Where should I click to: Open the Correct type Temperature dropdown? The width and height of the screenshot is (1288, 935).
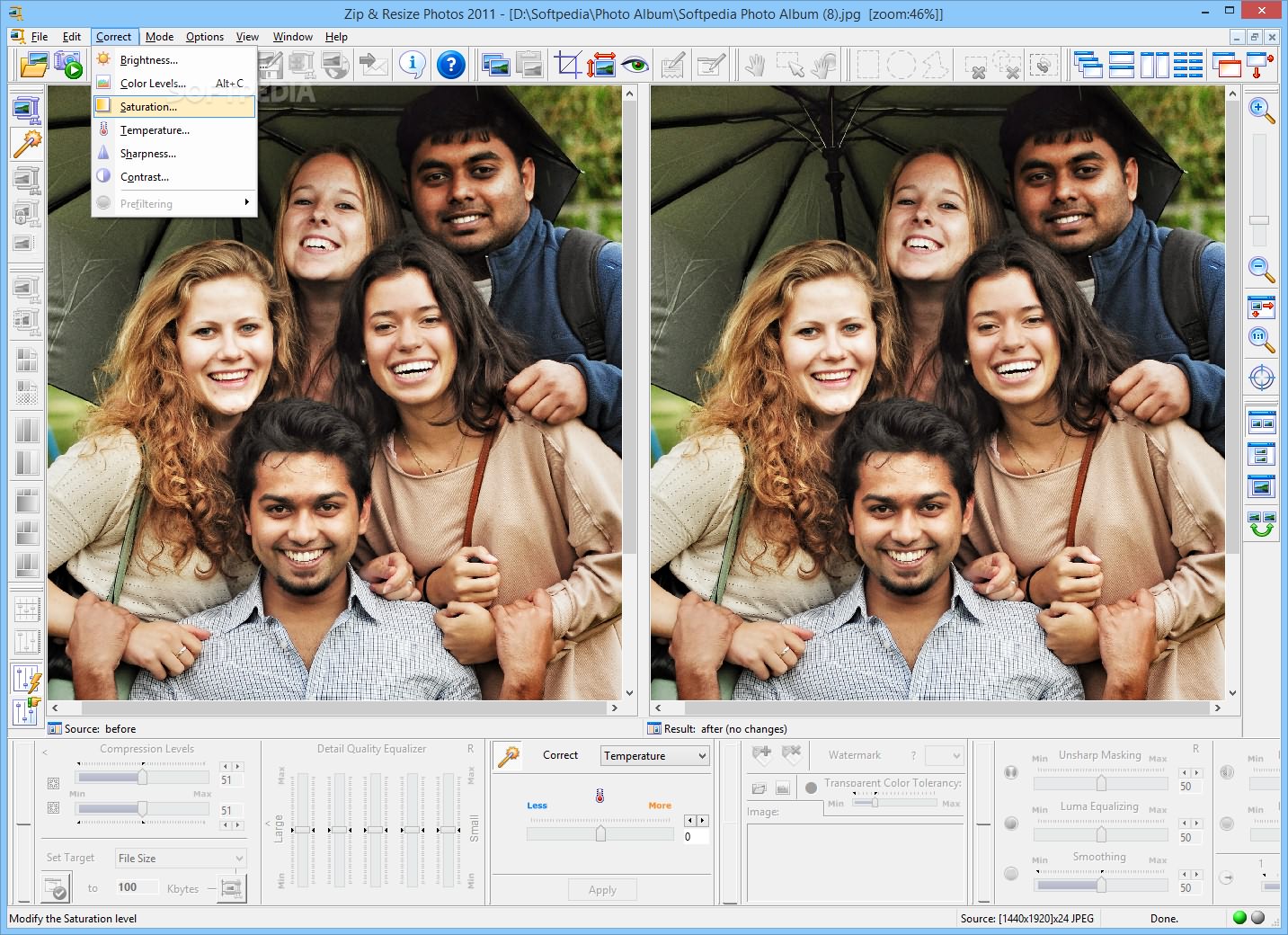[x=654, y=756]
